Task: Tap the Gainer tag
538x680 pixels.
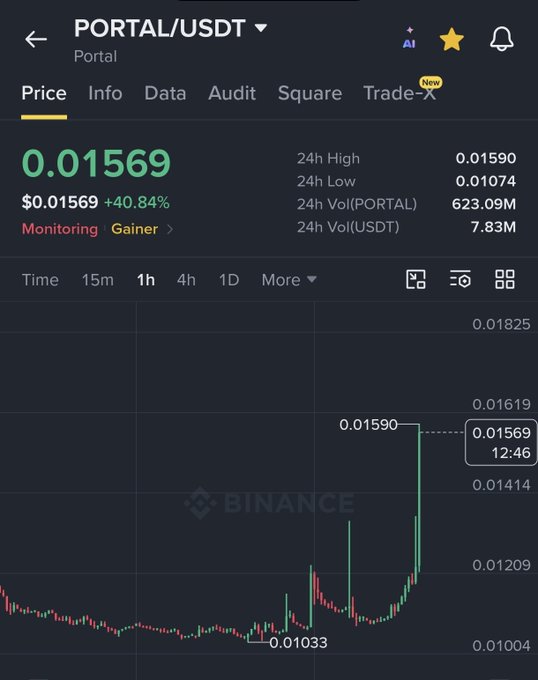Action: tap(134, 229)
